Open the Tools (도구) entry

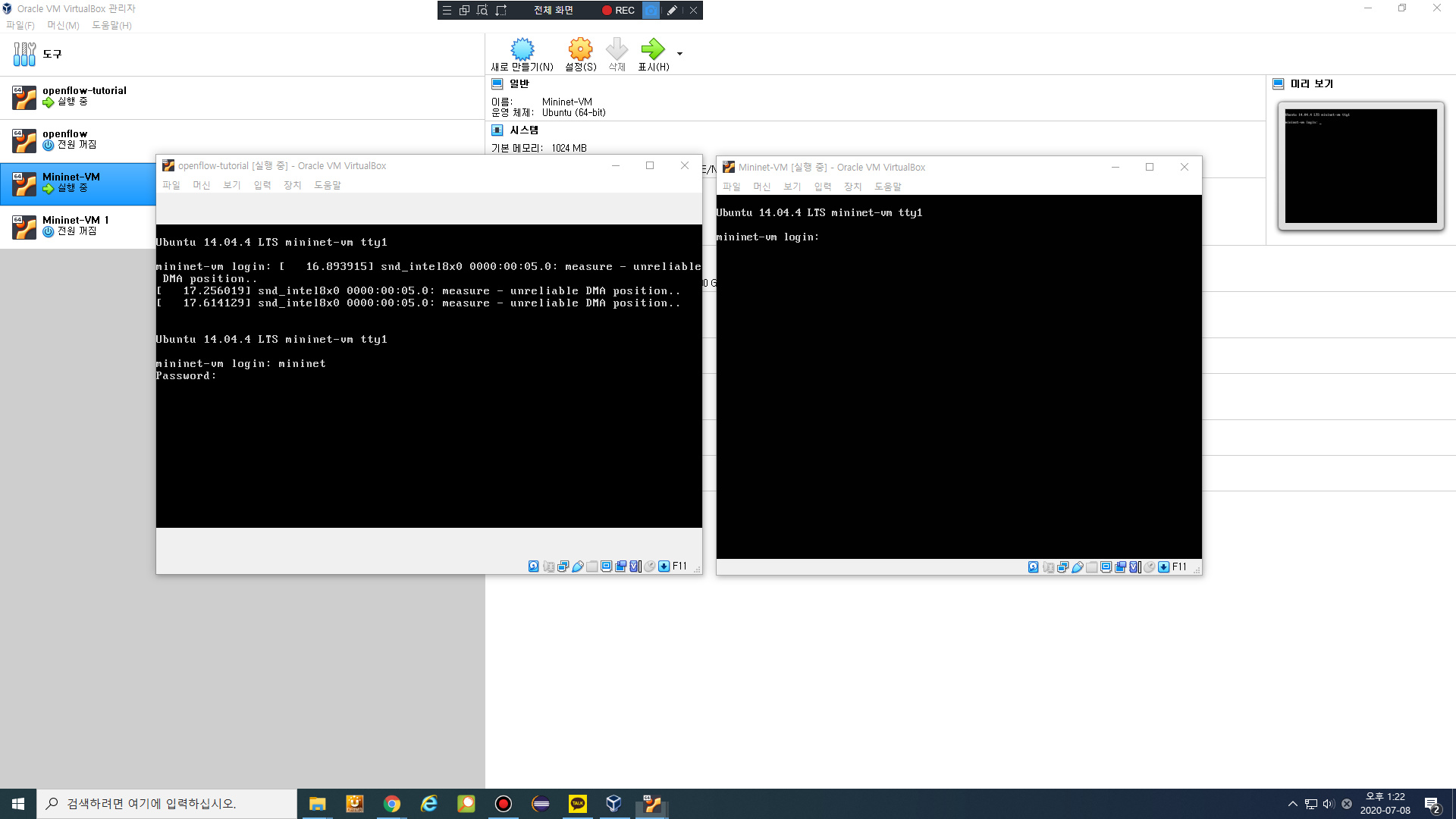pos(243,55)
